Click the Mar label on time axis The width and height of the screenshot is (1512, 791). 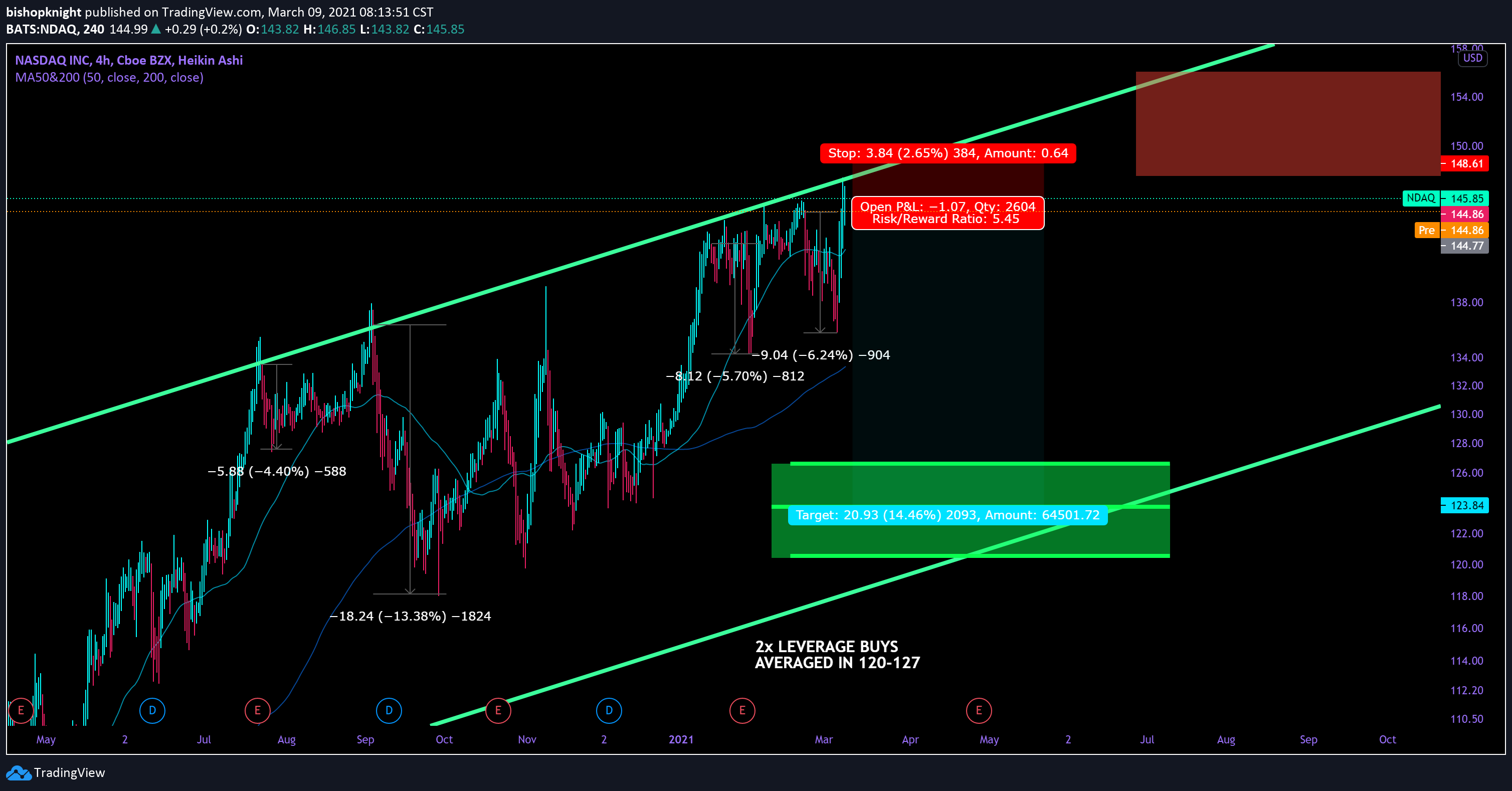coord(824,739)
